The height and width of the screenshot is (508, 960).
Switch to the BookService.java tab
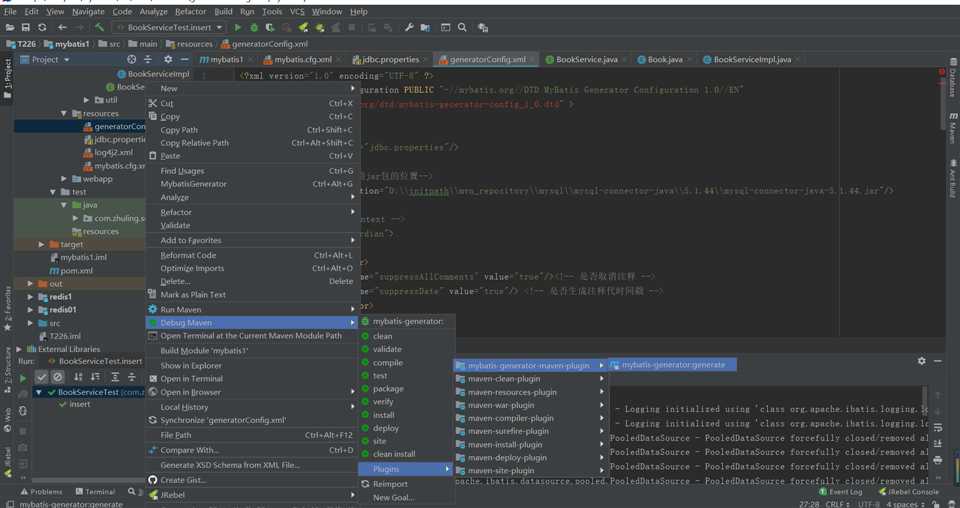(587, 59)
